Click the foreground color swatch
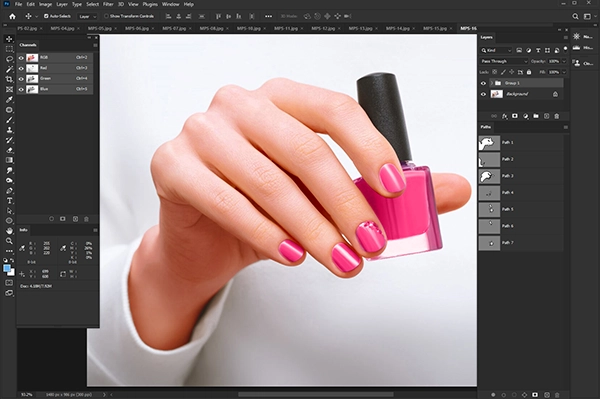This screenshot has width=600, height=399. tap(7, 269)
